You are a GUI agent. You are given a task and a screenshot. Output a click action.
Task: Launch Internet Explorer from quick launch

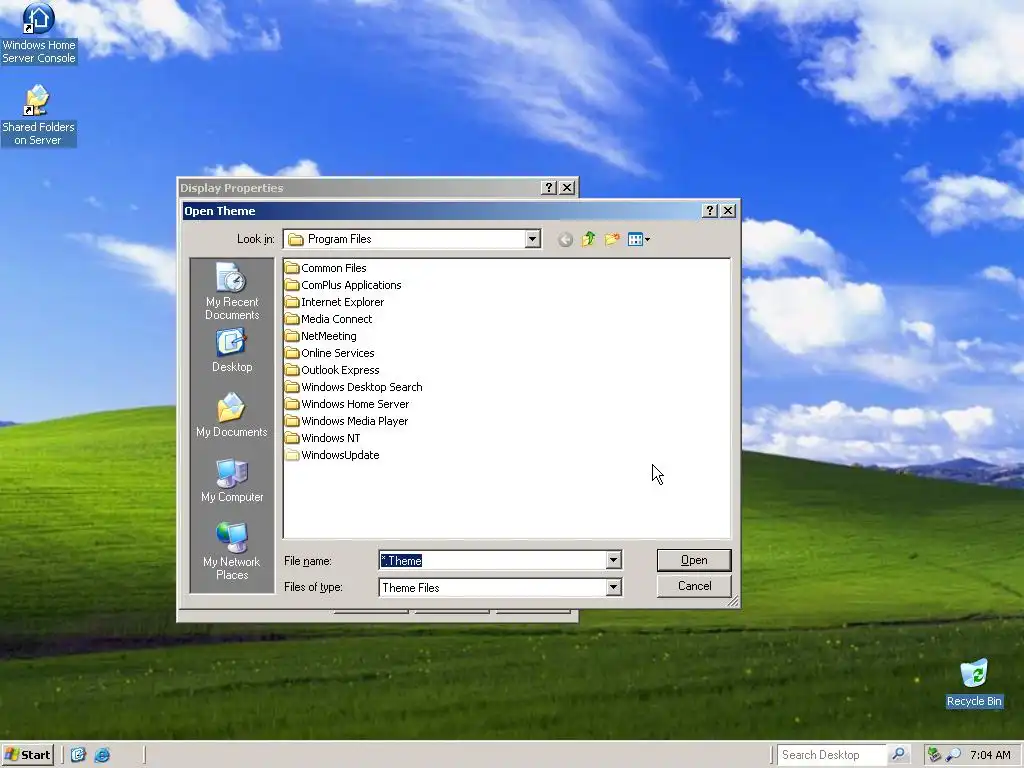[x=103, y=755]
